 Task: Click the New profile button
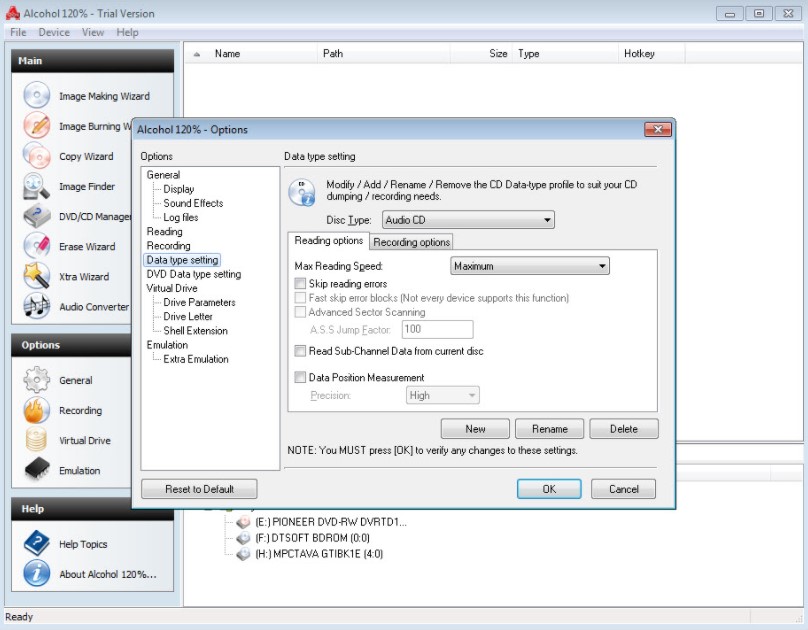(475, 429)
